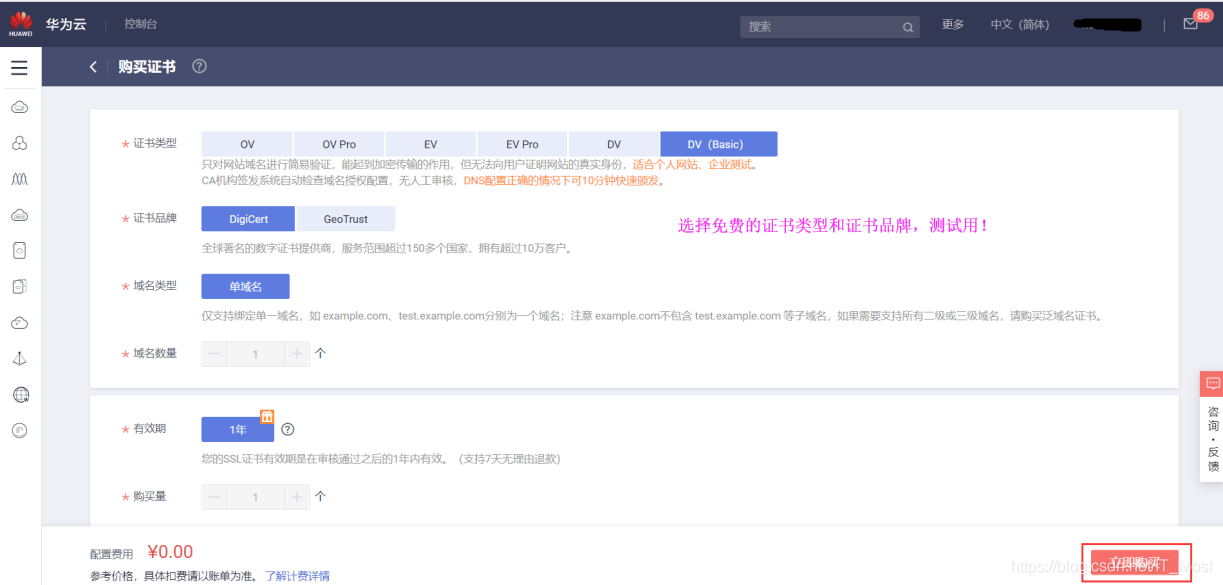Open the mail notifications icon
The width and height of the screenshot is (1223, 585).
[1190, 24]
